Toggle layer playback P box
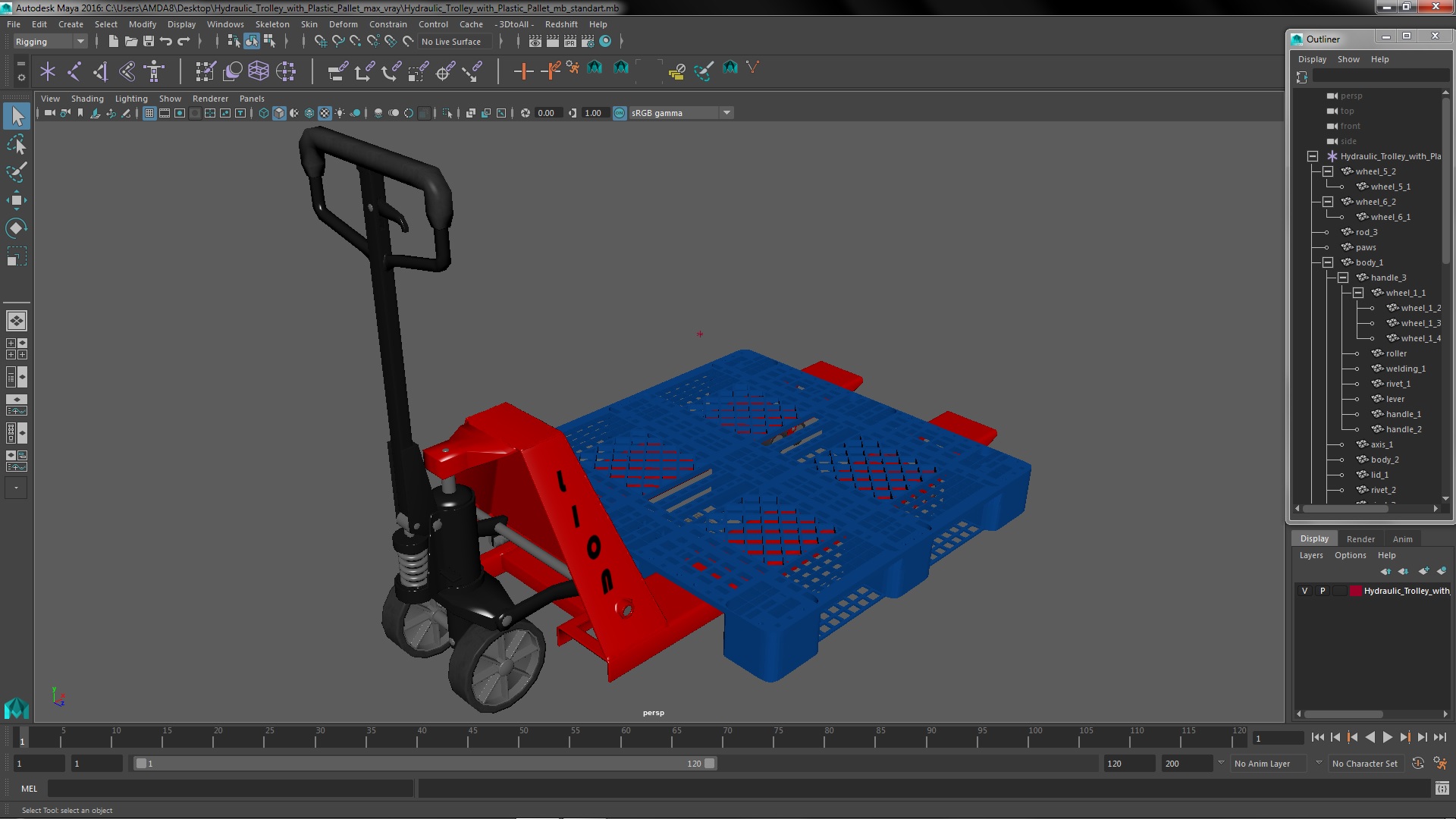 tap(1323, 591)
